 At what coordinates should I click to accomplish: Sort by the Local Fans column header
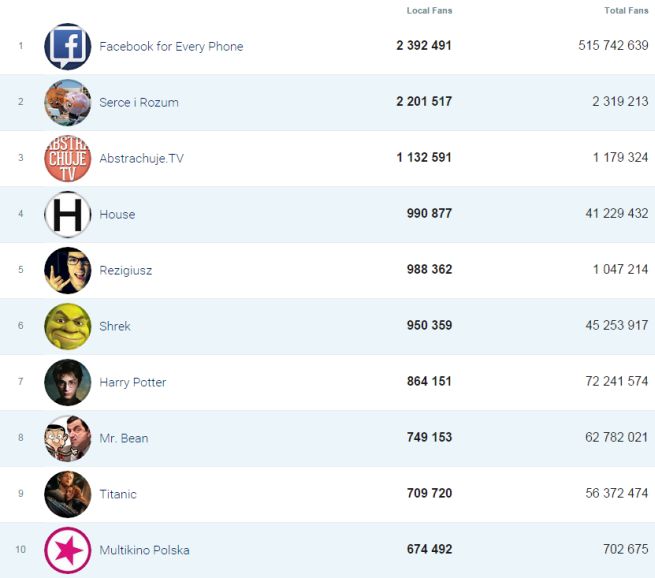tap(429, 11)
